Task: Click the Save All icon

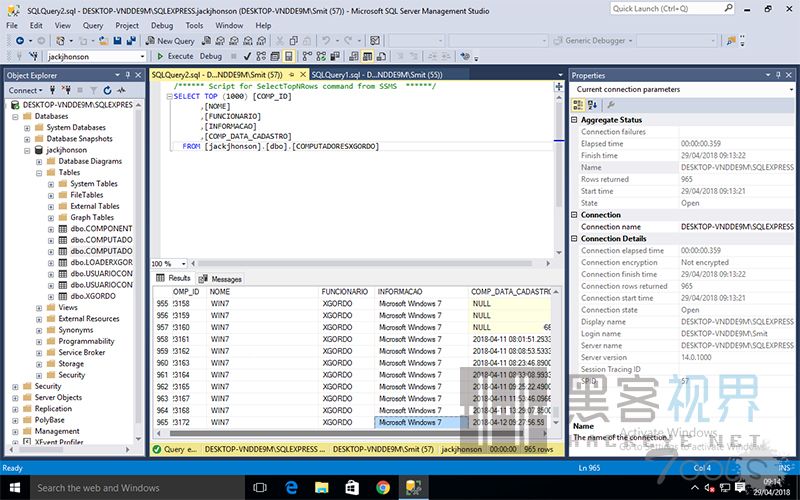Action: pyautogui.click(x=131, y=40)
